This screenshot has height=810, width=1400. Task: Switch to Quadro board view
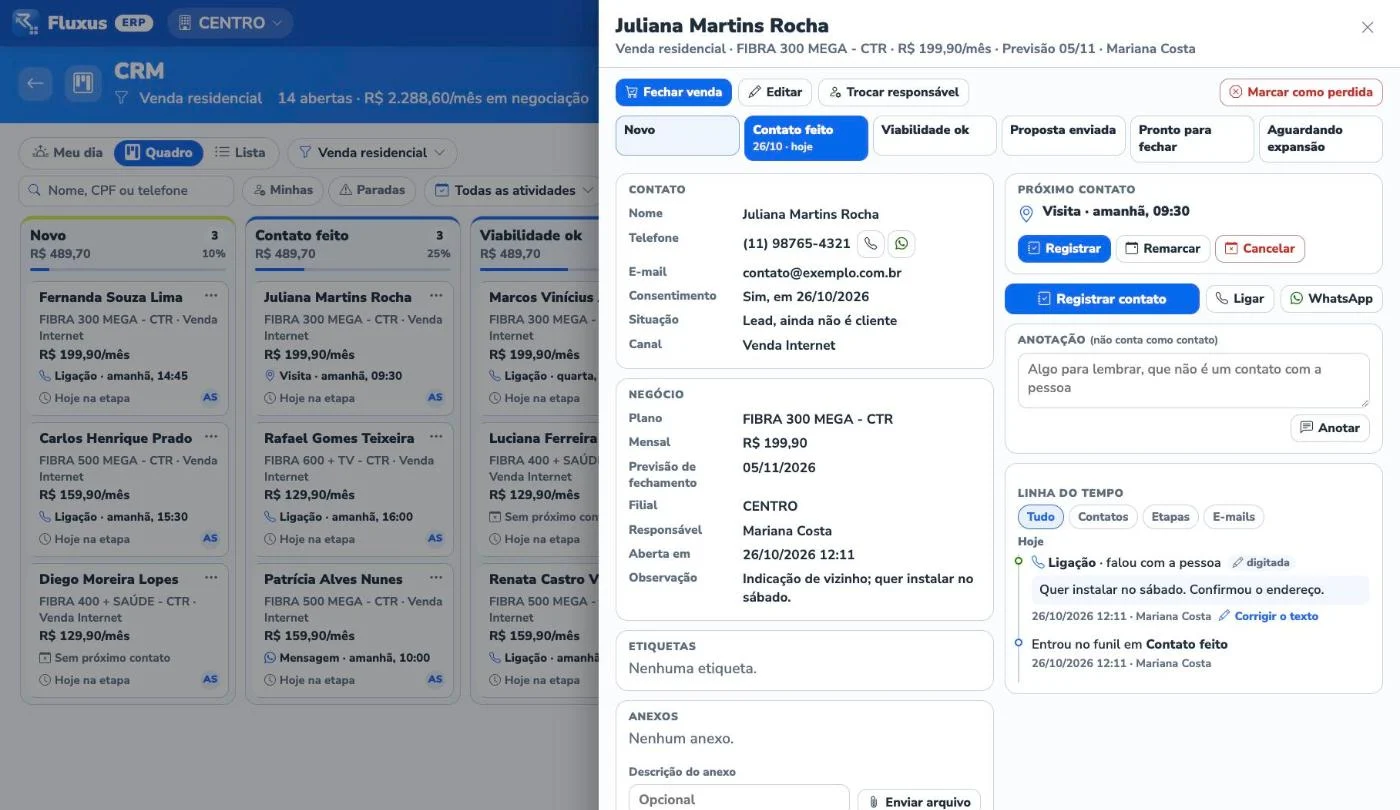[158, 152]
